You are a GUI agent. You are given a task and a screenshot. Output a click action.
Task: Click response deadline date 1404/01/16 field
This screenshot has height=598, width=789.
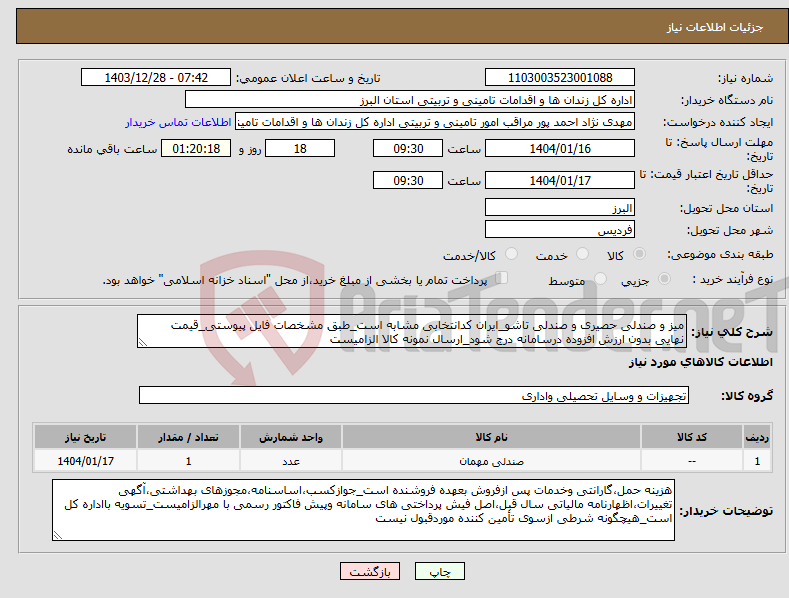pos(560,148)
